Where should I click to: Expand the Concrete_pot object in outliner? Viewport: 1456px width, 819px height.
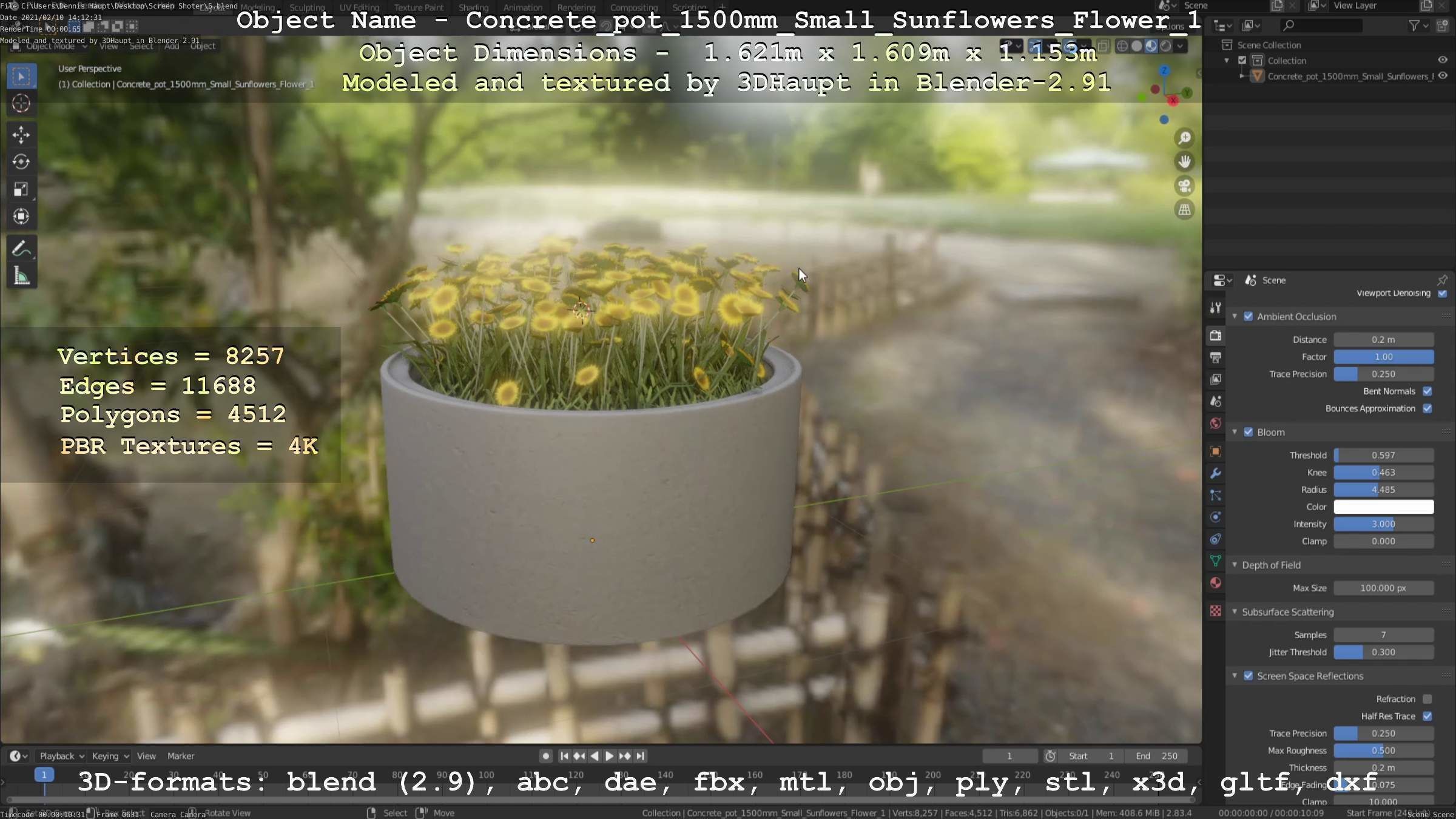1242,76
